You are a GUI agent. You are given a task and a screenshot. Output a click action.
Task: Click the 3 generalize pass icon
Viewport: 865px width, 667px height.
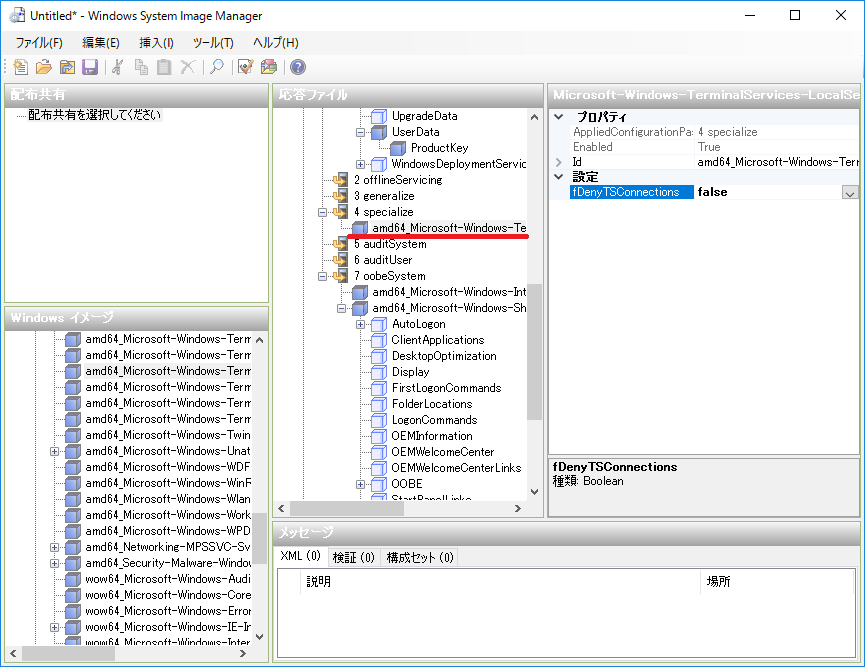click(x=340, y=196)
